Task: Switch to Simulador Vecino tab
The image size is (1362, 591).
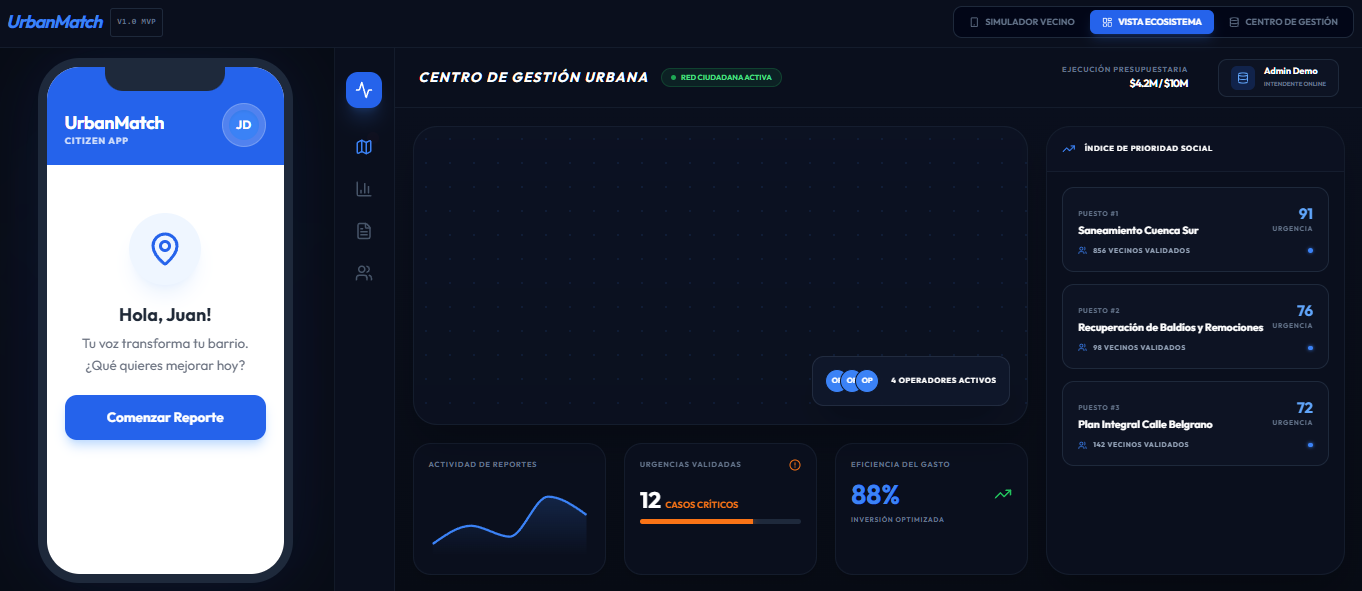Action: 1022,22
